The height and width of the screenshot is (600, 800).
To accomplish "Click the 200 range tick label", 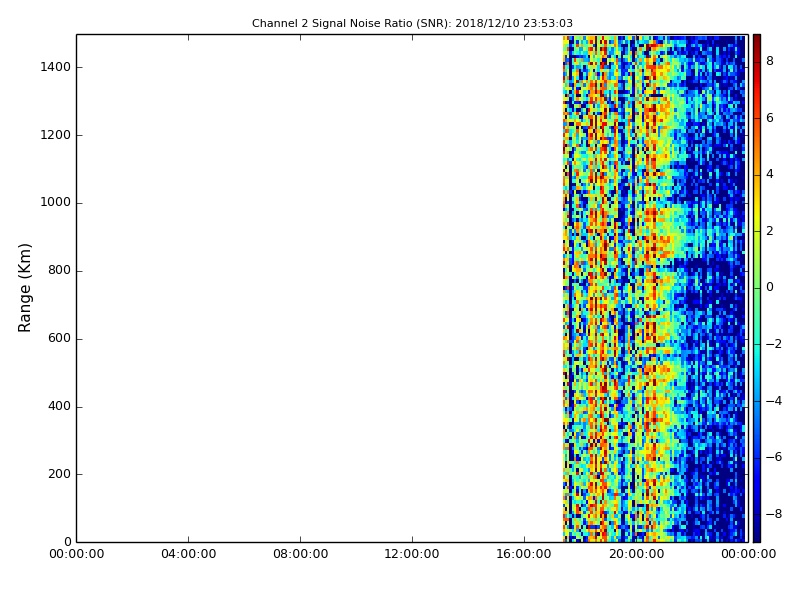I will pyautogui.click(x=59, y=474).
